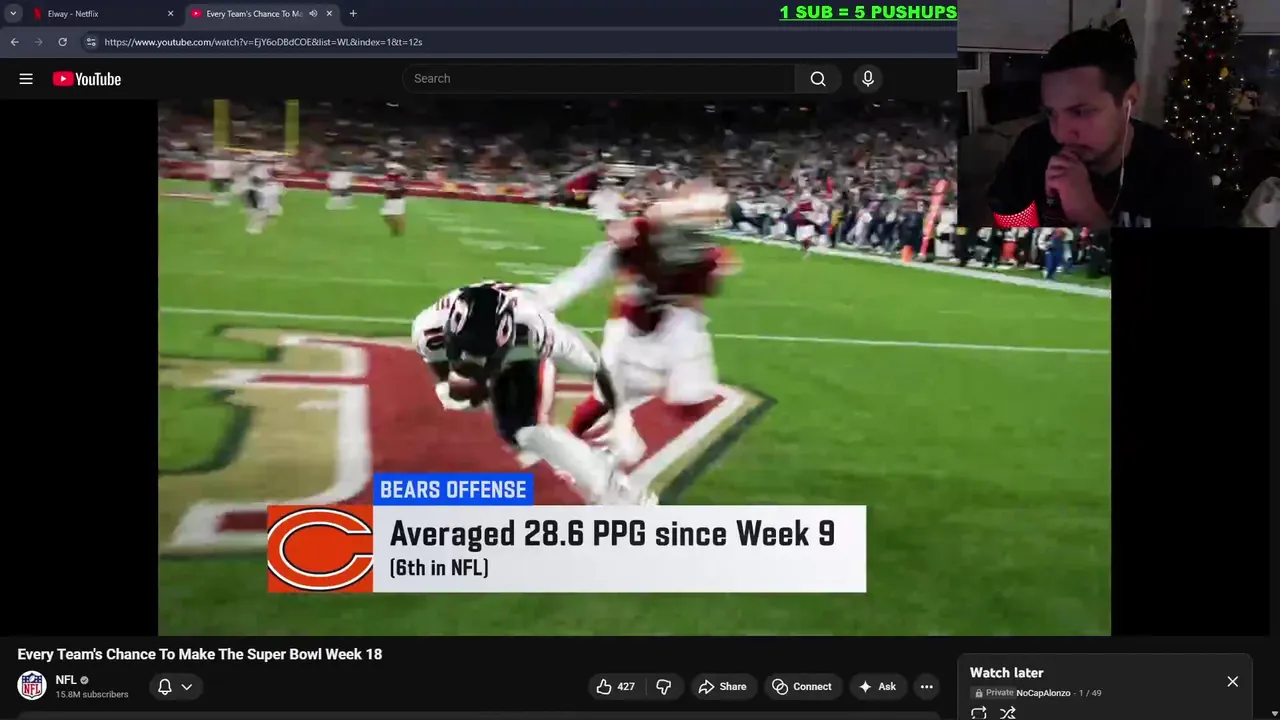1280x720 pixels.
Task: Open the more actions three-dot menu
Action: 927,687
